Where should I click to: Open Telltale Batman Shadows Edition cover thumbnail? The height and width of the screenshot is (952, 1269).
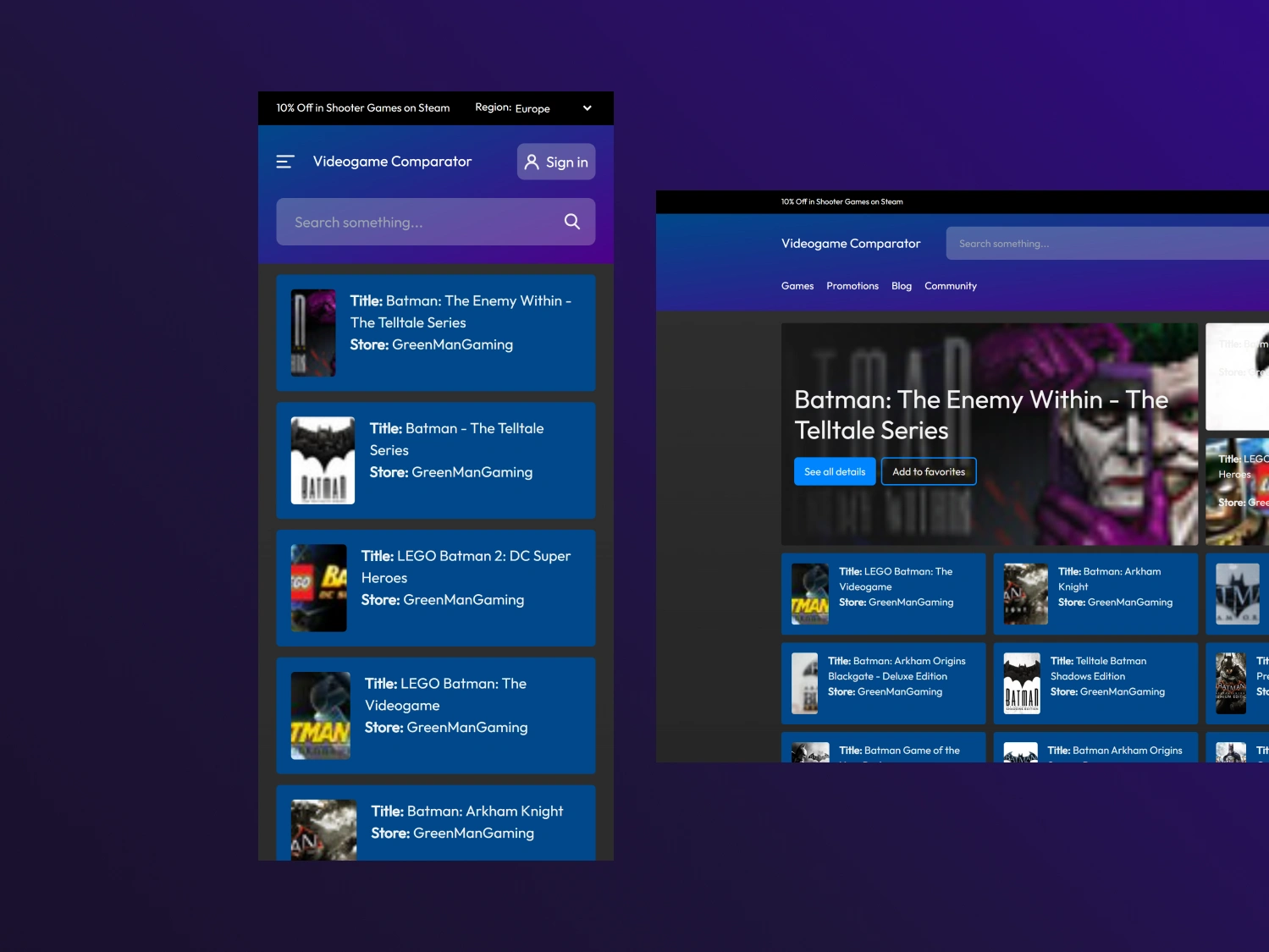tap(1022, 684)
